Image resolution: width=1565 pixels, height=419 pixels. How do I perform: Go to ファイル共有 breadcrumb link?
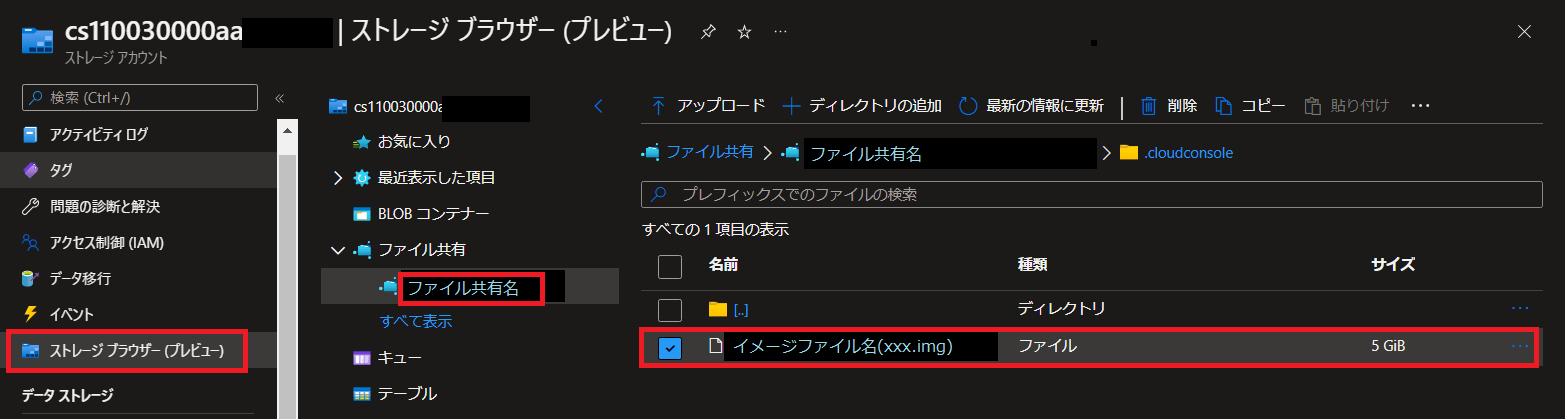click(710, 152)
